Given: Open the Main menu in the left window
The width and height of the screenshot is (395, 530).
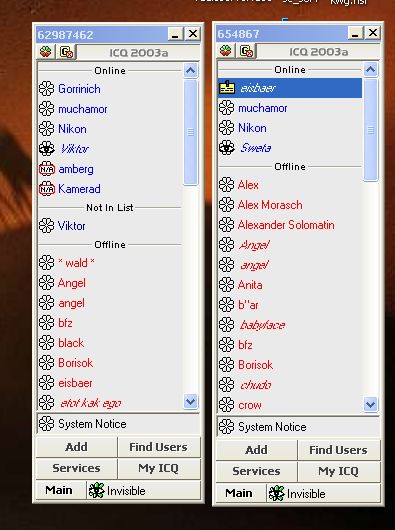Looking at the screenshot, I should (x=59, y=490).
